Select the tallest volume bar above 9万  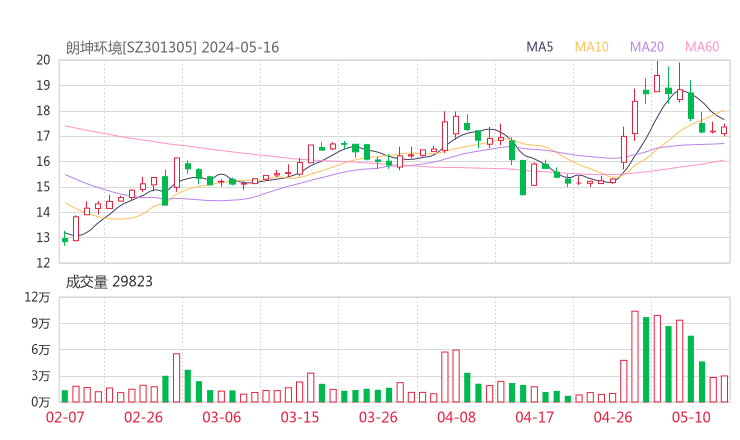coord(635,356)
